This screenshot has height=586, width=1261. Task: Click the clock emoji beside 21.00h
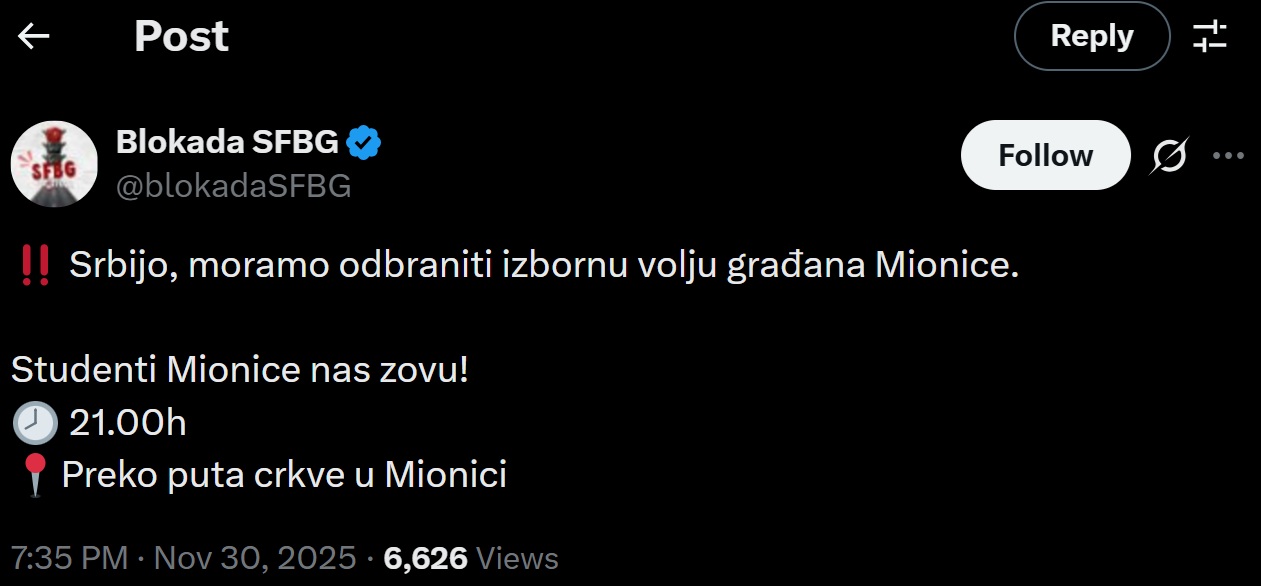coord(35,424)
